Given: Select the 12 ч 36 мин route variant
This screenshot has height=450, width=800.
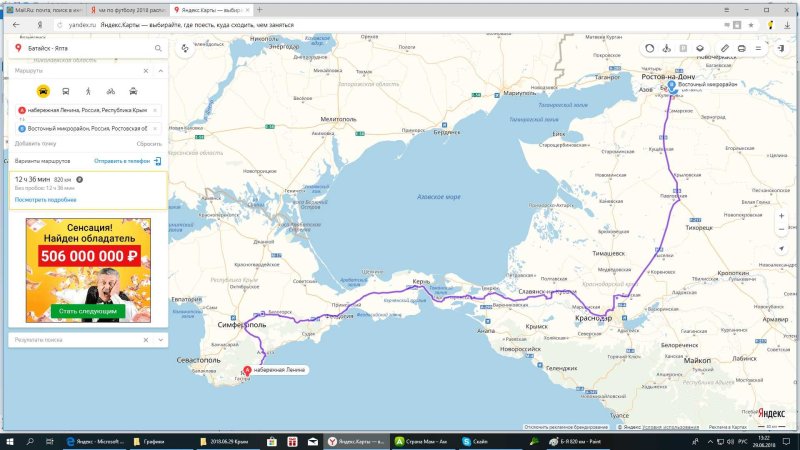Looking at the screenshot, I should tap(88, 190).
